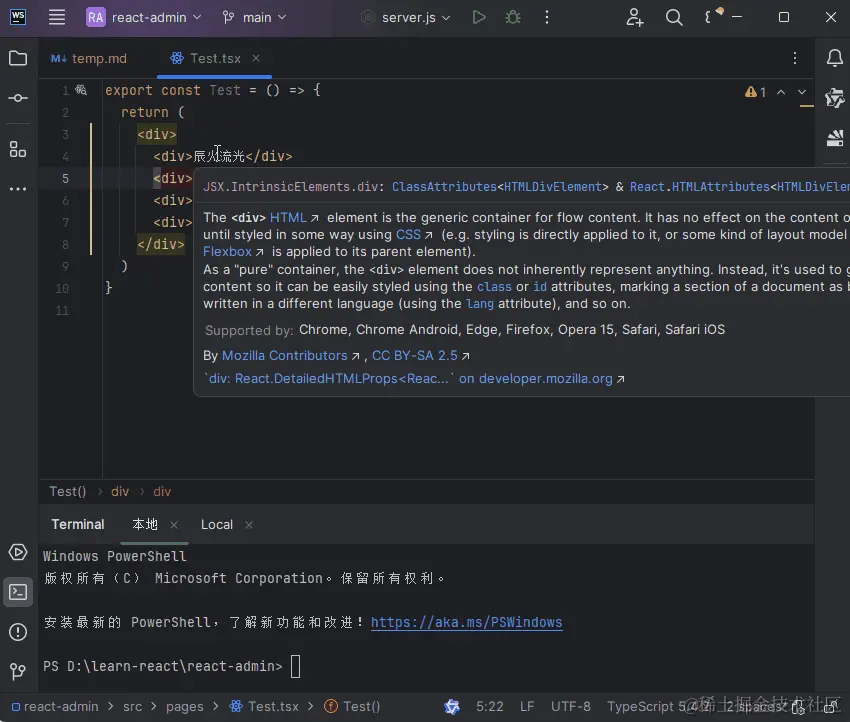
Task: Go to previous highlighted problem
Action: click(781, 92)
